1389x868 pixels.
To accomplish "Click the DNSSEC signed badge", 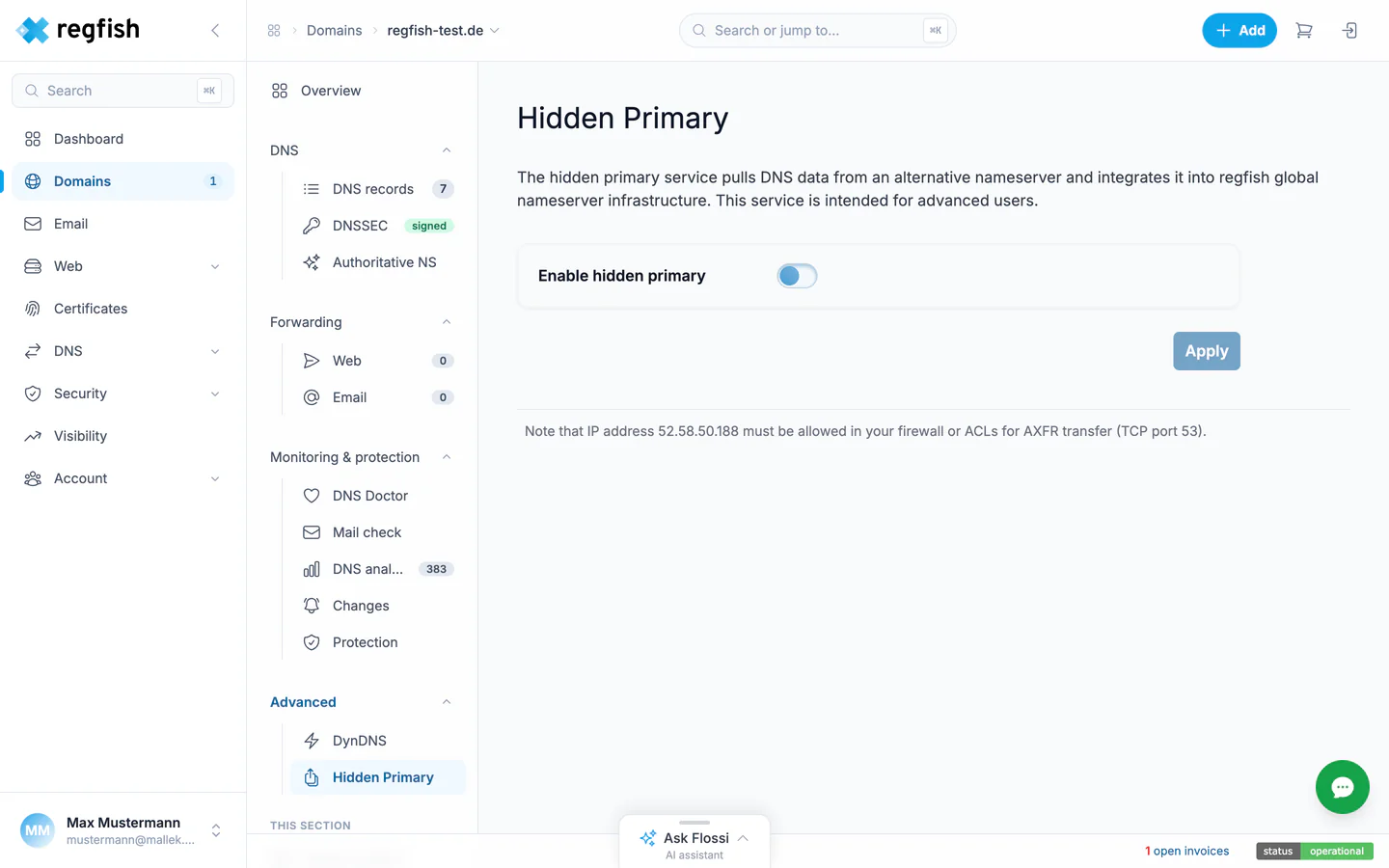I will tap(429, 226).
